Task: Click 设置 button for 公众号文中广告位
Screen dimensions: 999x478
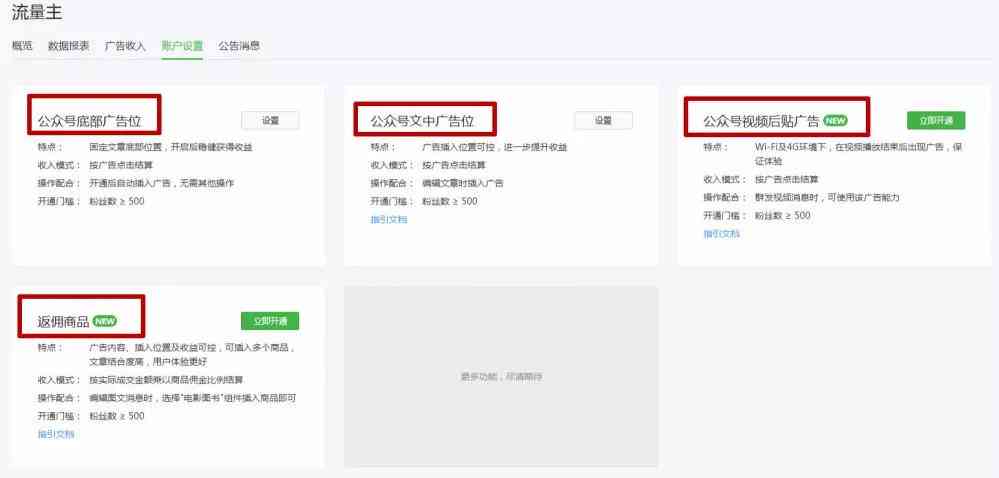Action: click(603, 120)
